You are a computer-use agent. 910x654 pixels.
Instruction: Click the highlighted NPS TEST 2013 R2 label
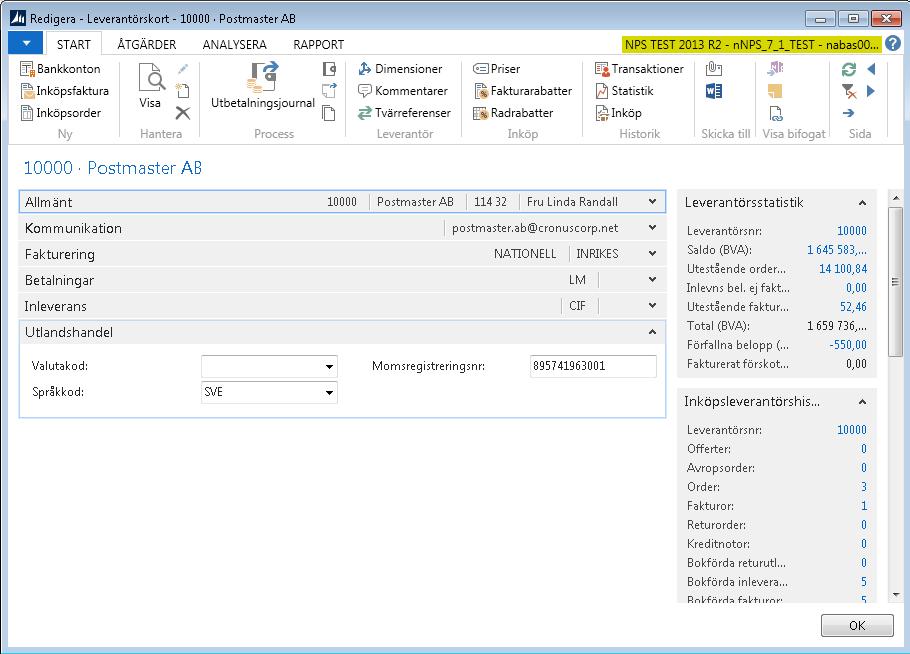pyautogui.click(x=752, y=44)
